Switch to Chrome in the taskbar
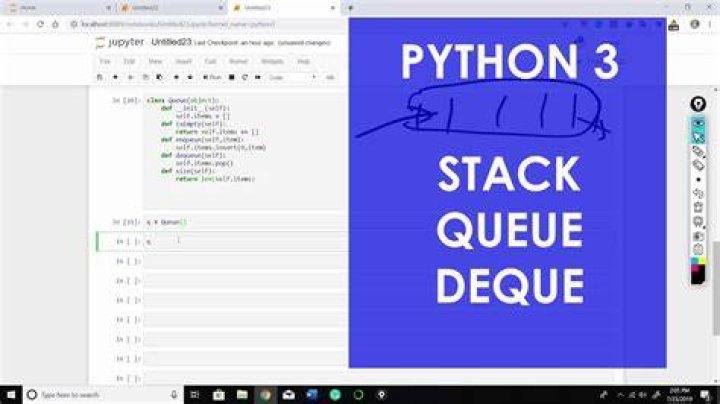Screen dimensions: 720x404 (x=265, y=395)
